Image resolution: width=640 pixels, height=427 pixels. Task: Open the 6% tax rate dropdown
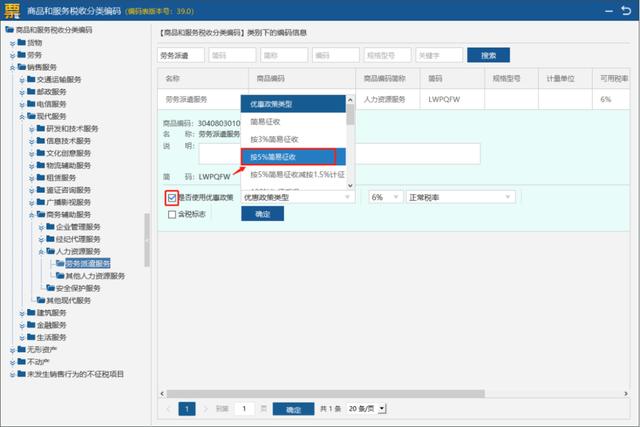click(x=386, y=198)
